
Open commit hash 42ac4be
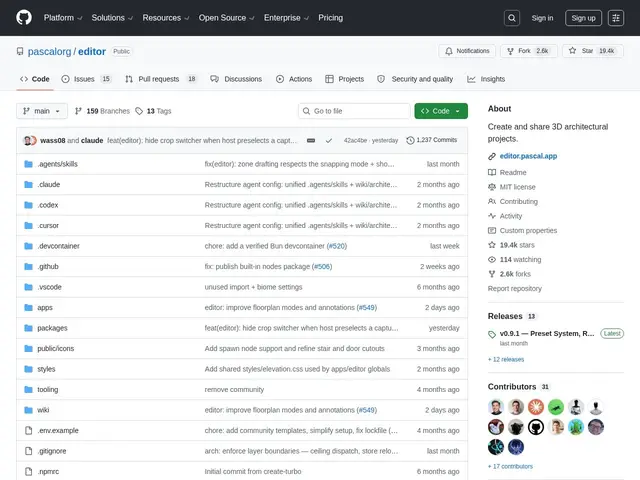pyautogui.click(x=355, y=140)
